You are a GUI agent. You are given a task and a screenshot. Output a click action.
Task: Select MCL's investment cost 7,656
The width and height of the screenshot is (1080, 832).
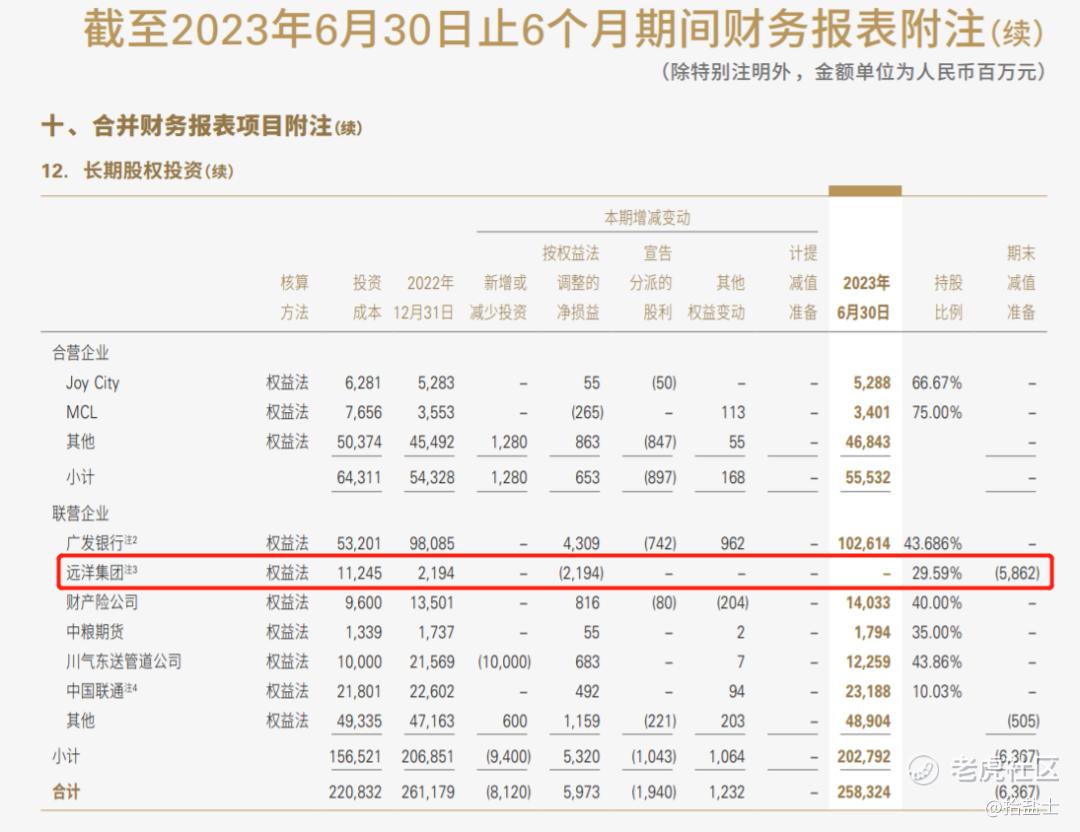coord(363,413)
